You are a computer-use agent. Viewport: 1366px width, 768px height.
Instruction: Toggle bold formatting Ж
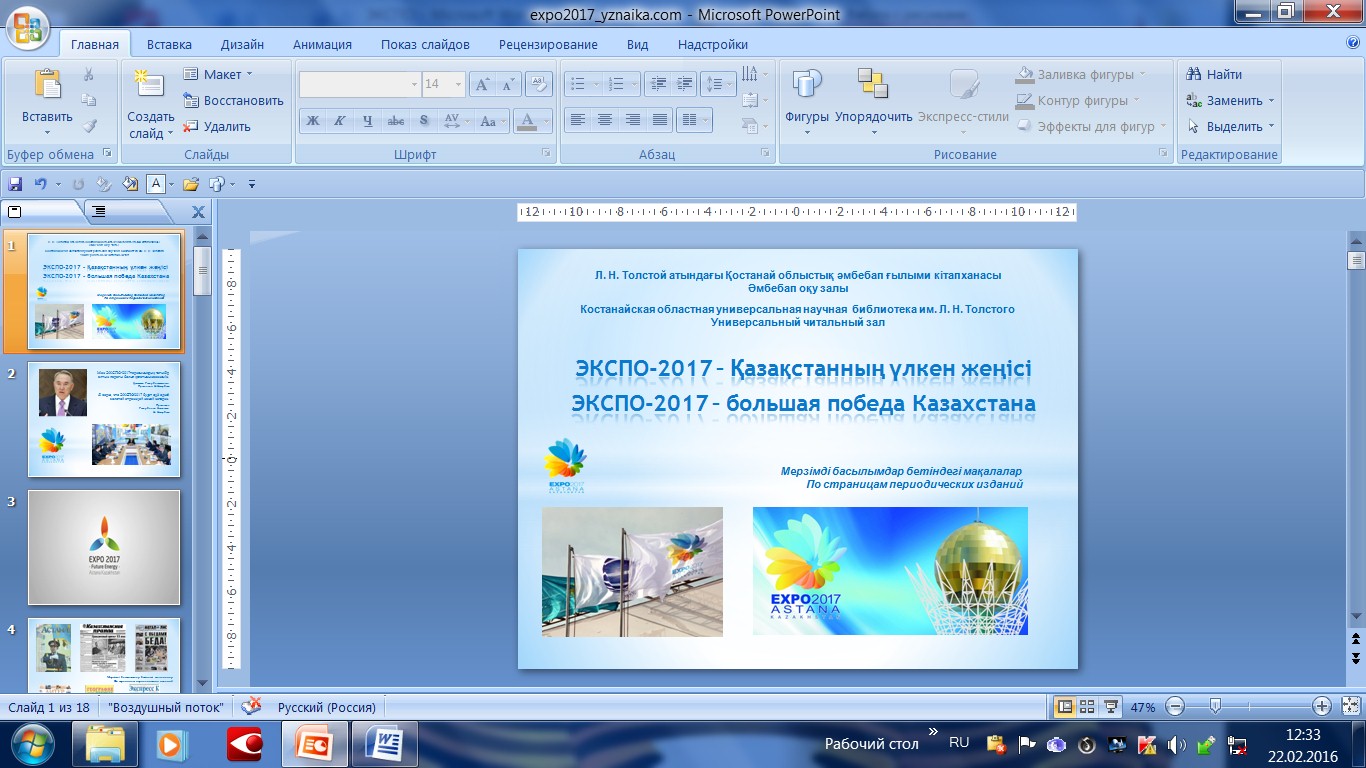313,121
